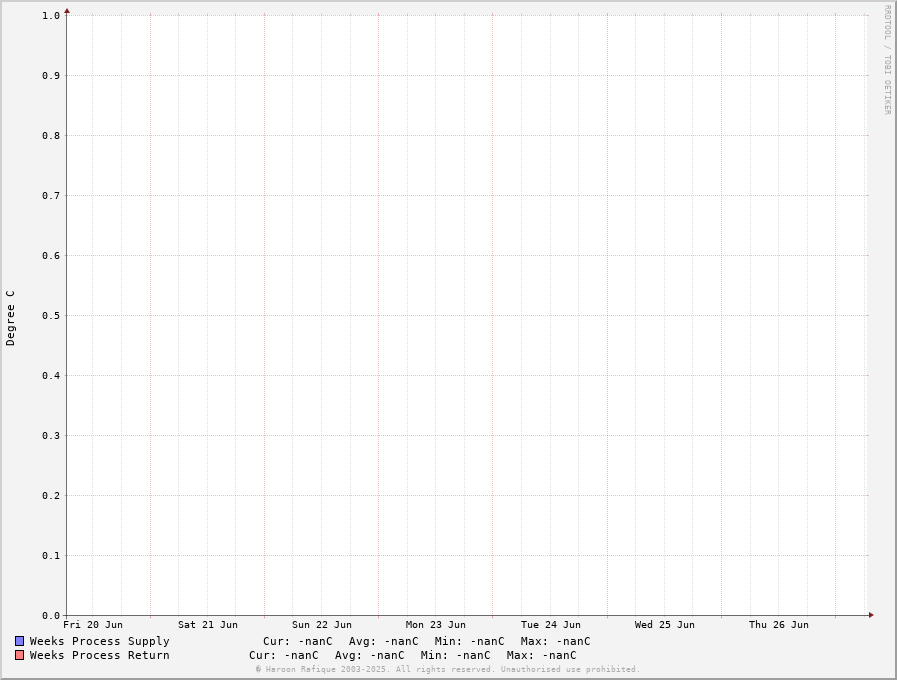Click the Sat 21 Jun date label
Viewport: 897px width, 680px height.
click(x=208, y=625)
